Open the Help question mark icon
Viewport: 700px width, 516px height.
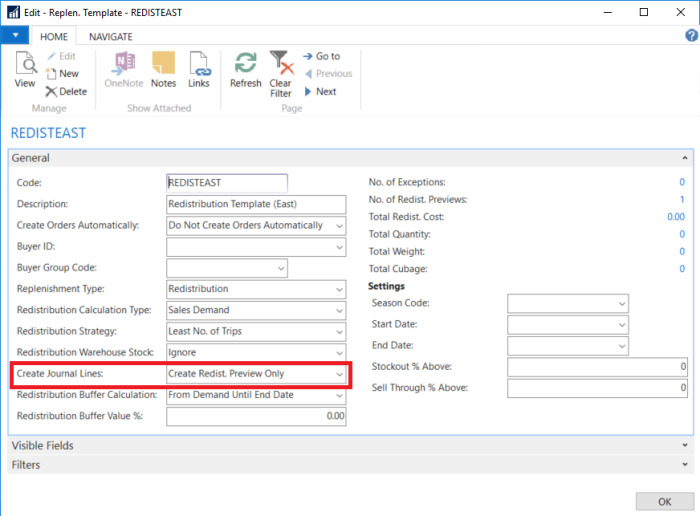tap(690, 36)
